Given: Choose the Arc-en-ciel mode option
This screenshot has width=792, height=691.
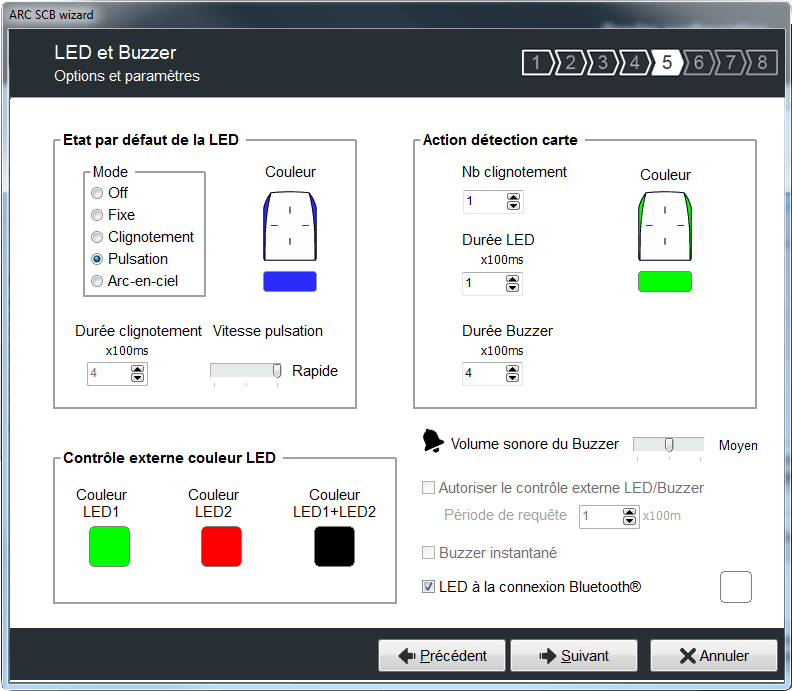Looking at the screenshot, I should [x=97, y=281].
